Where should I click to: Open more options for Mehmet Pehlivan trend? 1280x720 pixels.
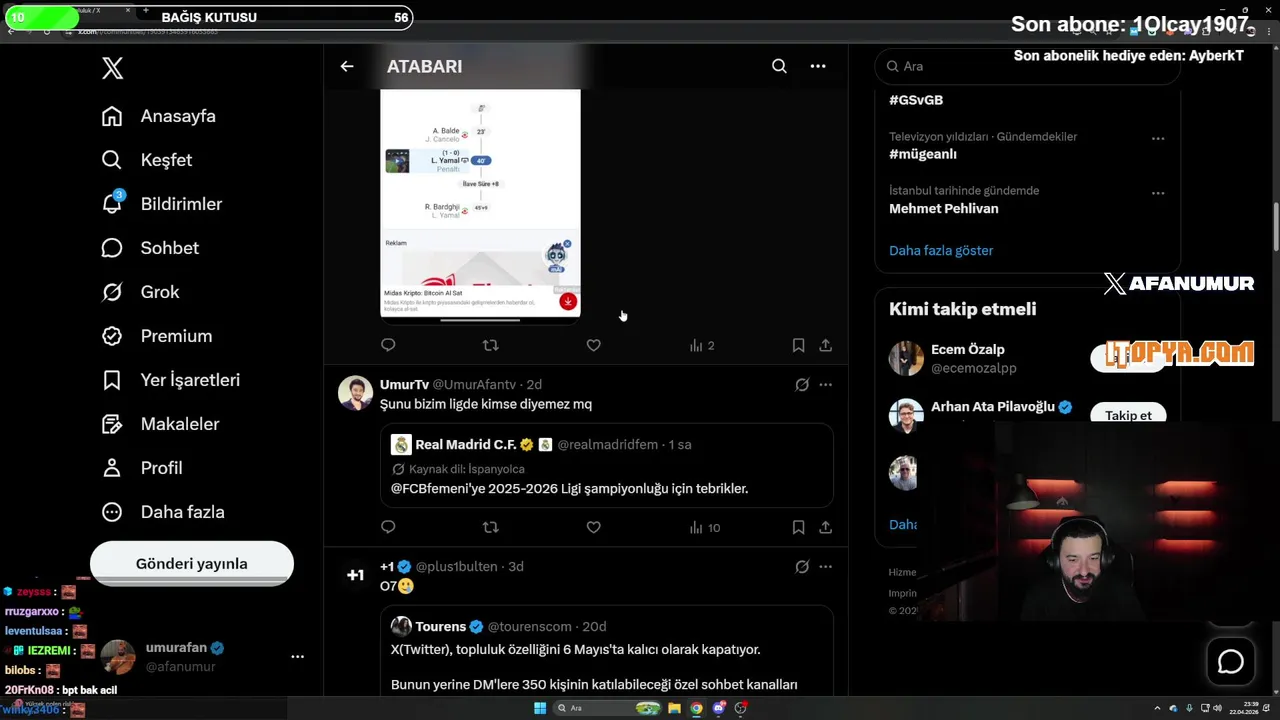coord(1158,193)
